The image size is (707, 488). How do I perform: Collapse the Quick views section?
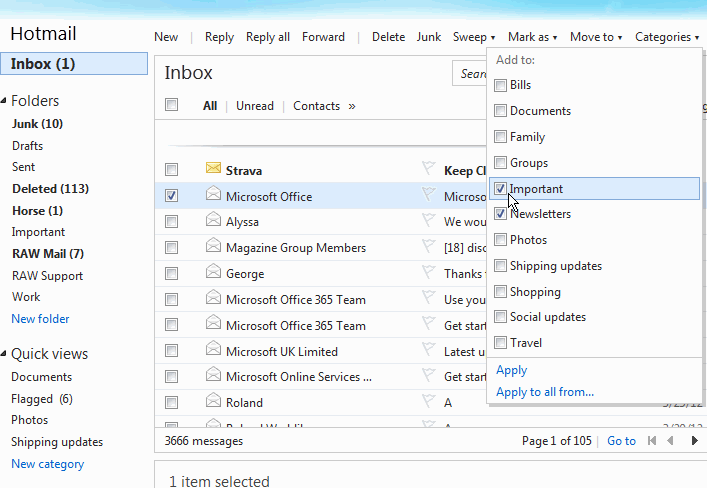click(4, 354)
